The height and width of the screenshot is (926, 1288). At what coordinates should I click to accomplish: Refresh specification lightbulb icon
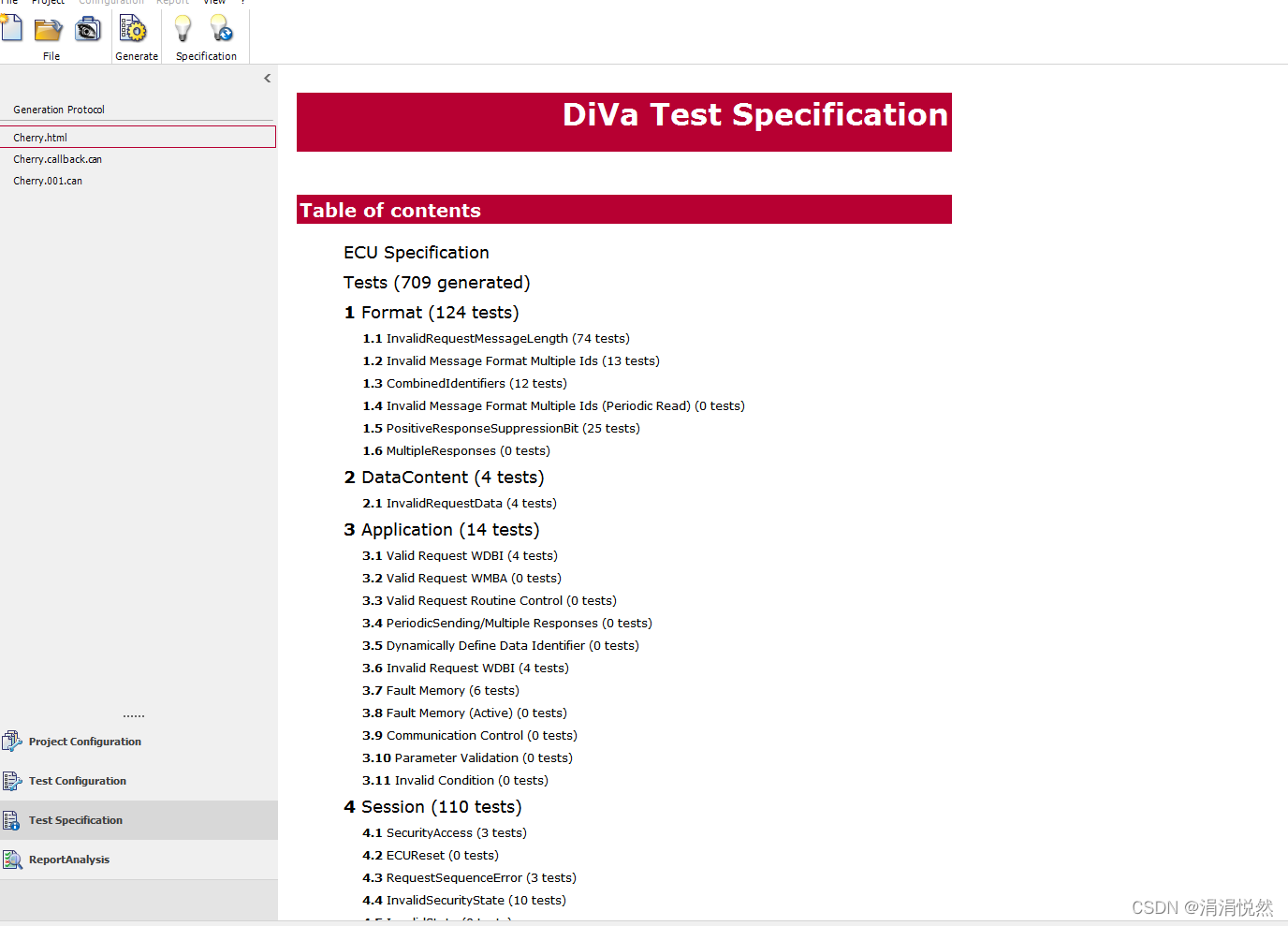(x=222, y=29)
